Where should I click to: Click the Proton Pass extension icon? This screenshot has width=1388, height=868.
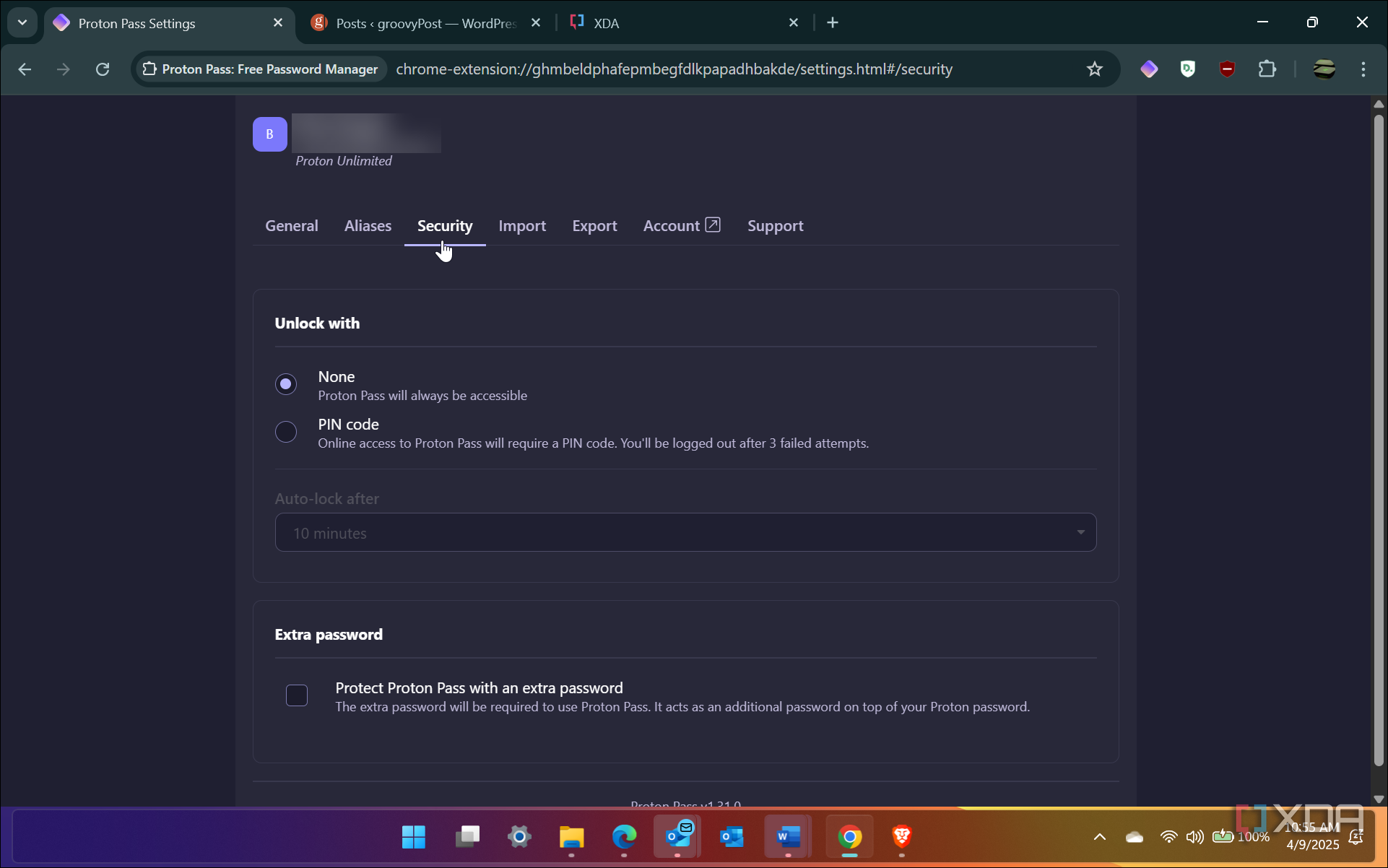pos(1149,69)
